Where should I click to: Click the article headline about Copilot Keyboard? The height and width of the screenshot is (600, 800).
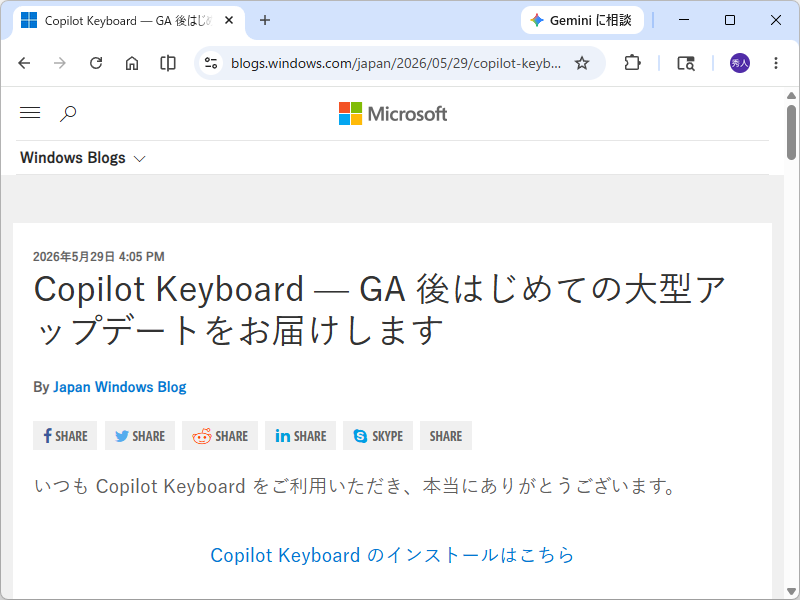pyautogui.click(x=380, y=310)
